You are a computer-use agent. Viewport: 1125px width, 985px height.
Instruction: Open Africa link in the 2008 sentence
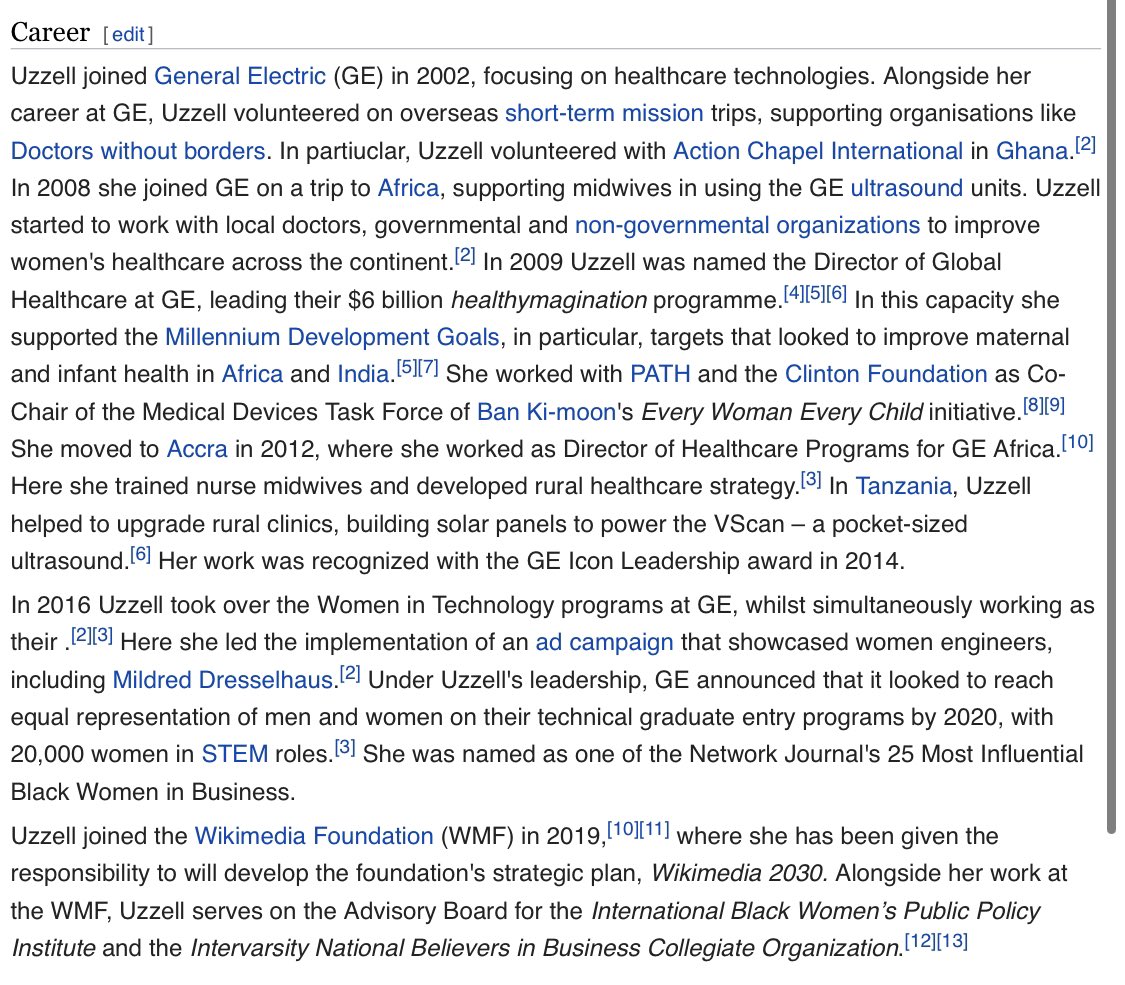[408, 188]
